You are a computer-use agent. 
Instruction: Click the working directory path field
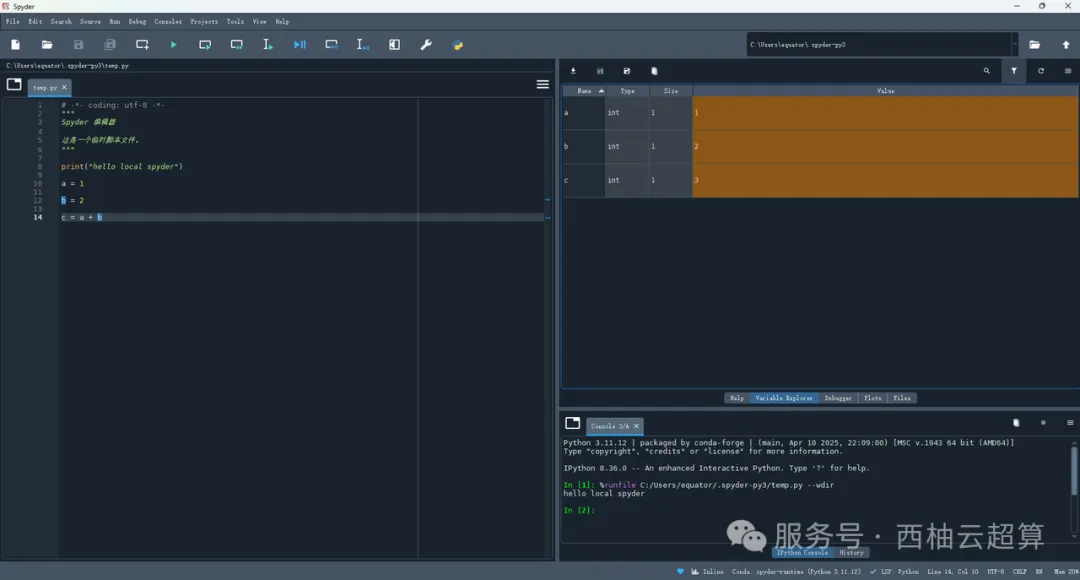(878, 45)
